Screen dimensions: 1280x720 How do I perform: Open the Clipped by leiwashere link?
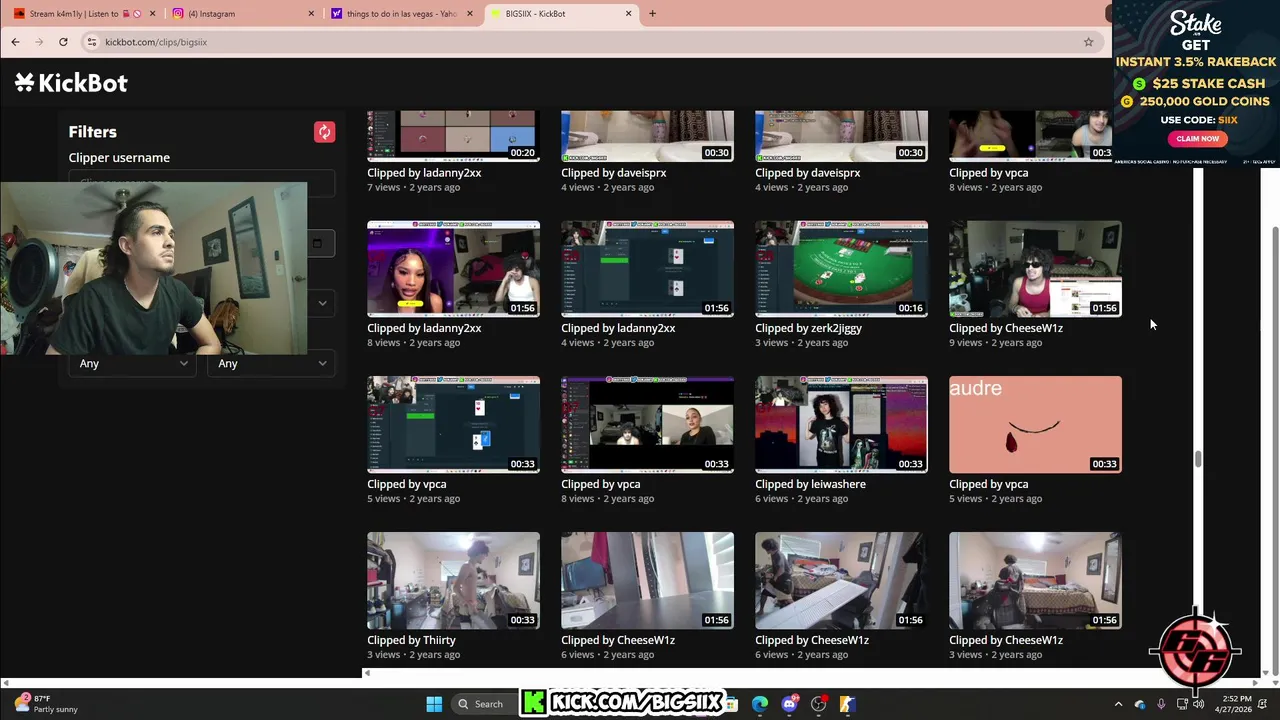click(810, 484)
